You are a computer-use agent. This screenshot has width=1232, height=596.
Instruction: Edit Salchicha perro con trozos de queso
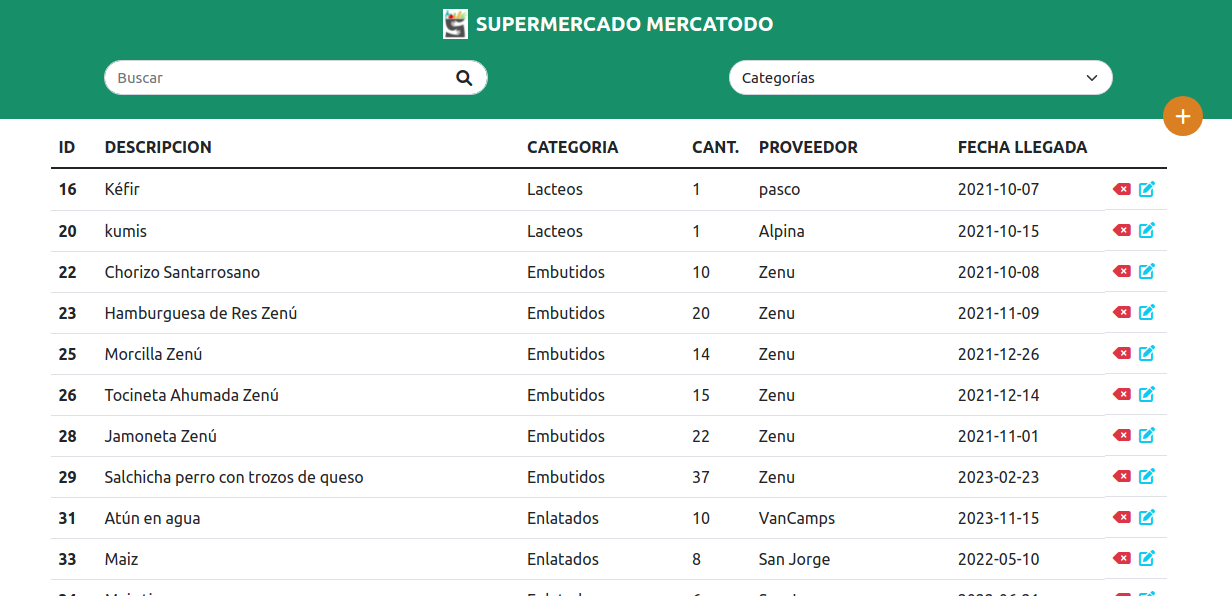click(x=1147, y=476)
